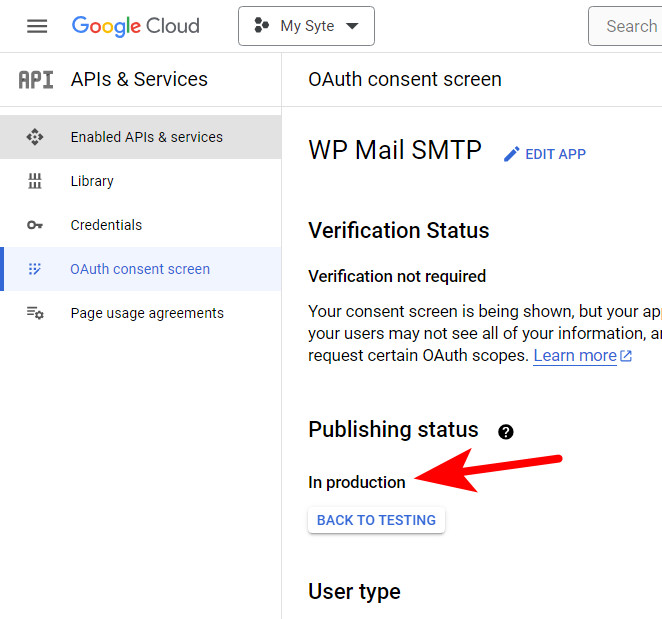Click the API icon next to APIs & Services
Screen dimensions: 662x619
[x=36, y=80]
